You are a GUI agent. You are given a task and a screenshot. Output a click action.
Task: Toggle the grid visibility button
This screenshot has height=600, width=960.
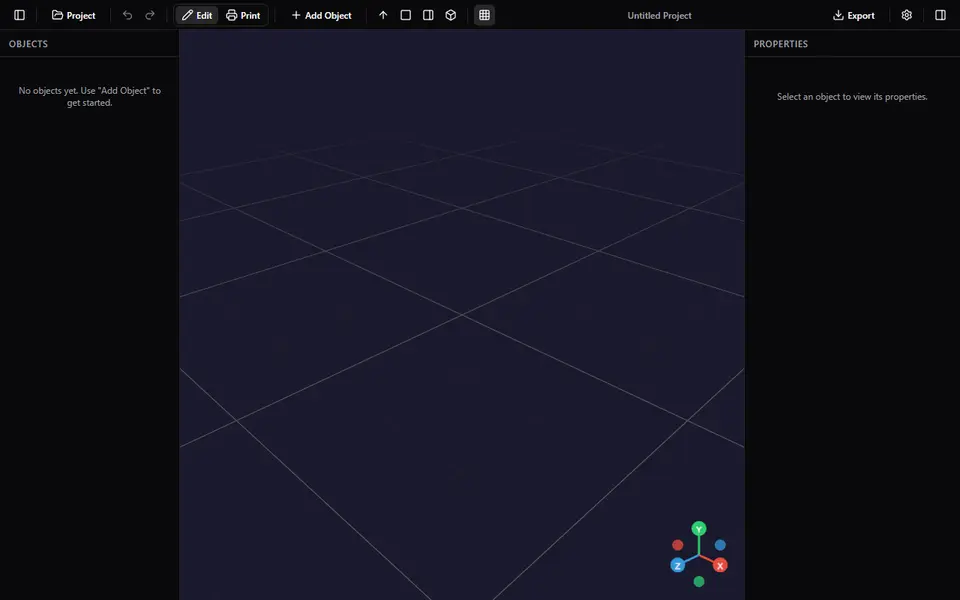[x=484, y=15]
